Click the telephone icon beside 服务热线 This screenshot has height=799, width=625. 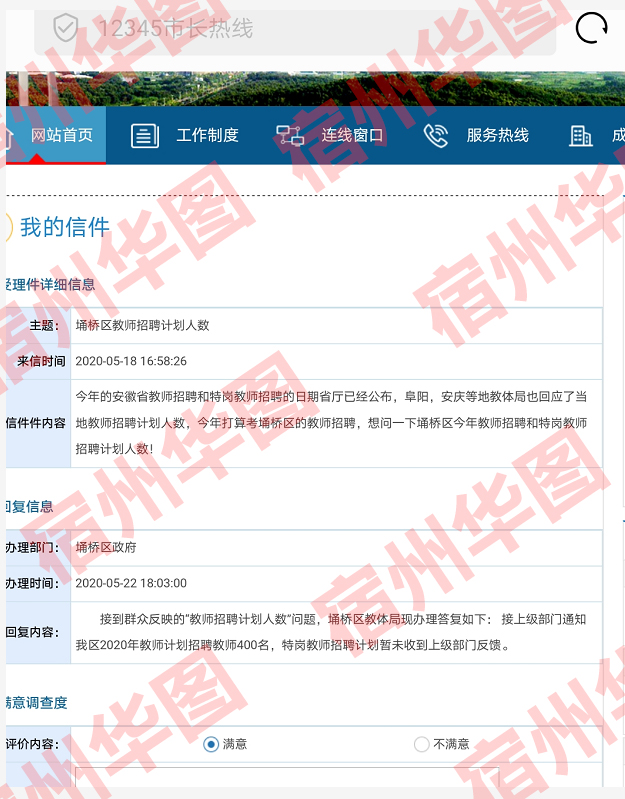point(436,136)
